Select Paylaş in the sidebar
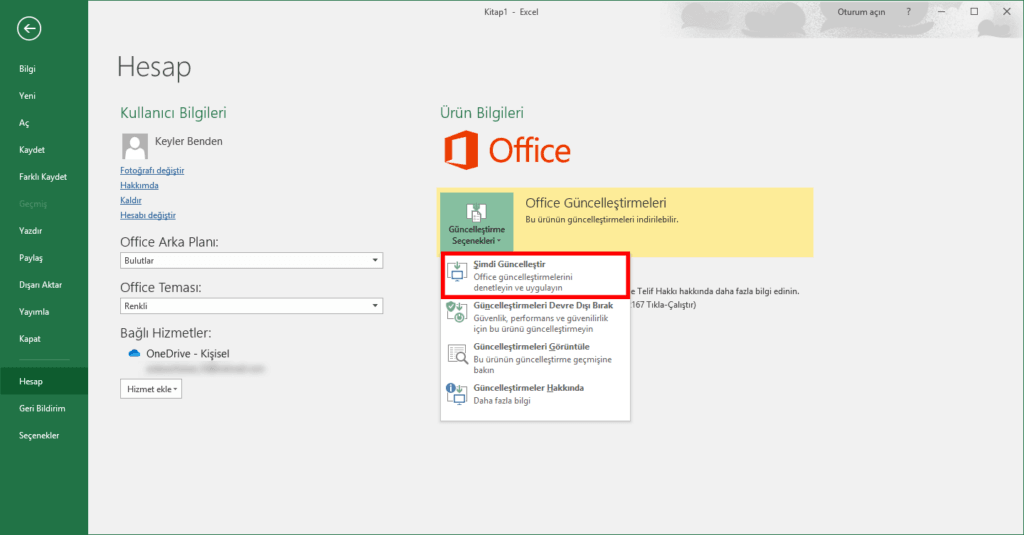Image resolution: width=1024 pixels, height=535 pixels. point(31,257)
